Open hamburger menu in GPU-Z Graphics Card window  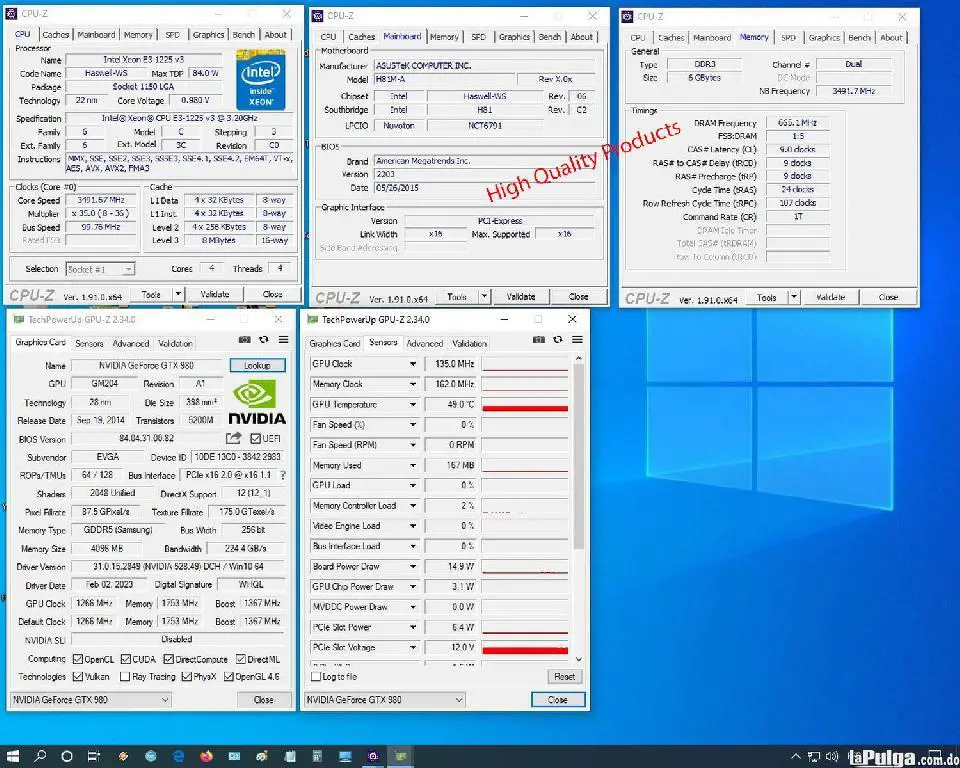coord(283,339)
